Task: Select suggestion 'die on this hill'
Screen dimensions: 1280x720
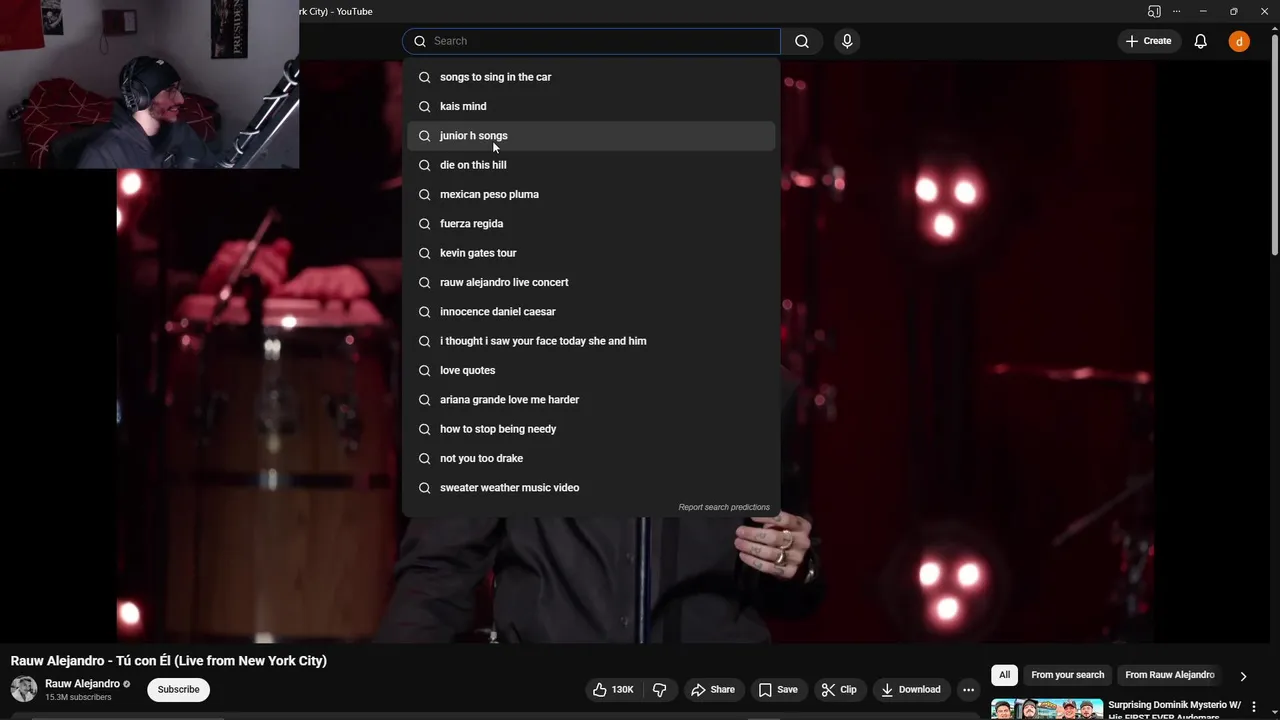Action: (x=591, y=165)
